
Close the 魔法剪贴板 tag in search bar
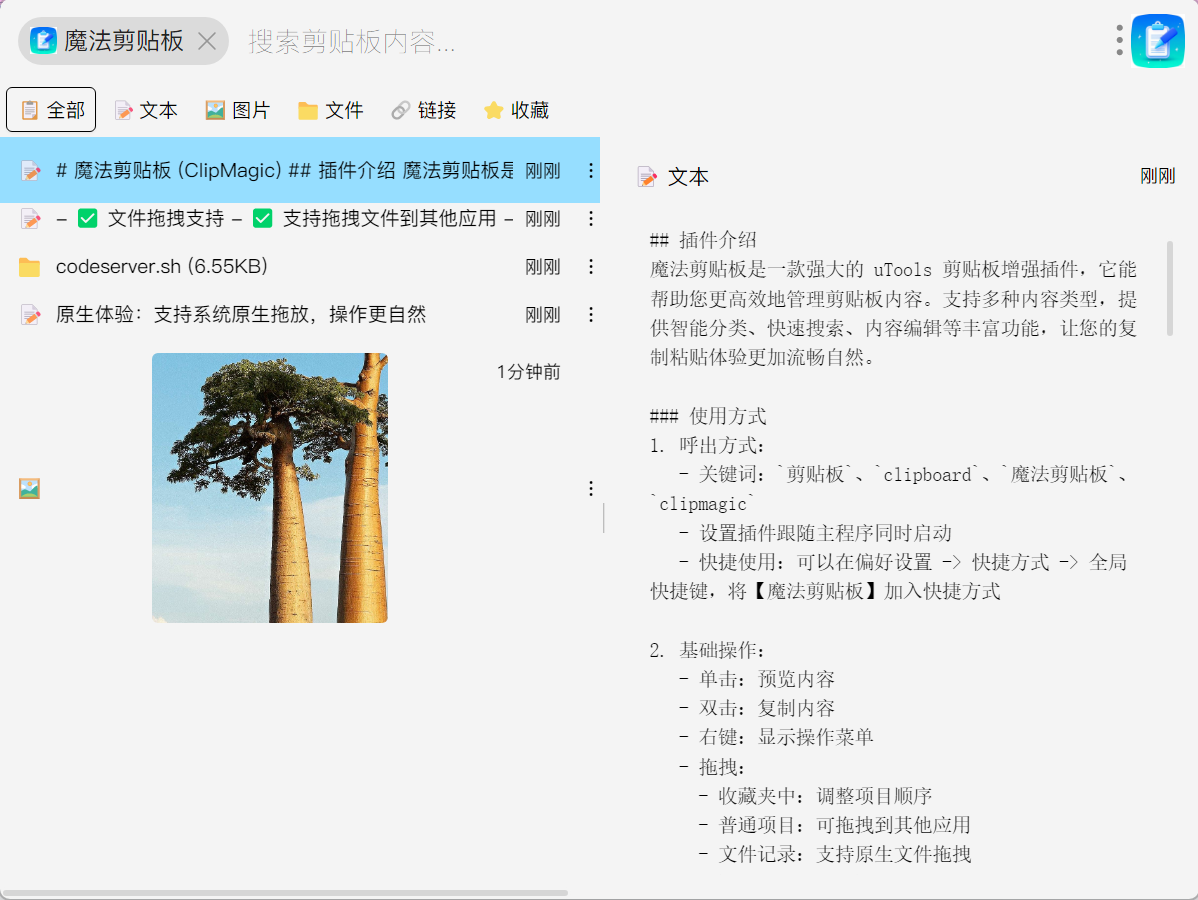[x=207, y=41]
